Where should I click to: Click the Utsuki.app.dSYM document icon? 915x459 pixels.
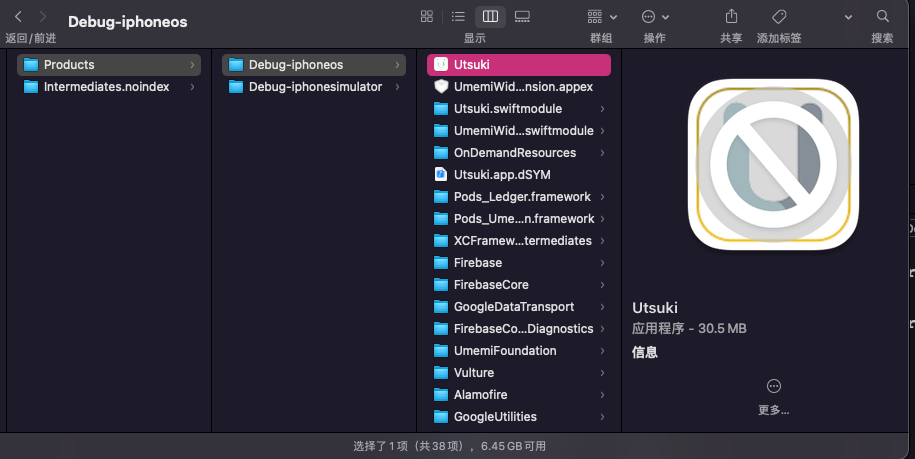pyautogui.click(x=441, y=174)
